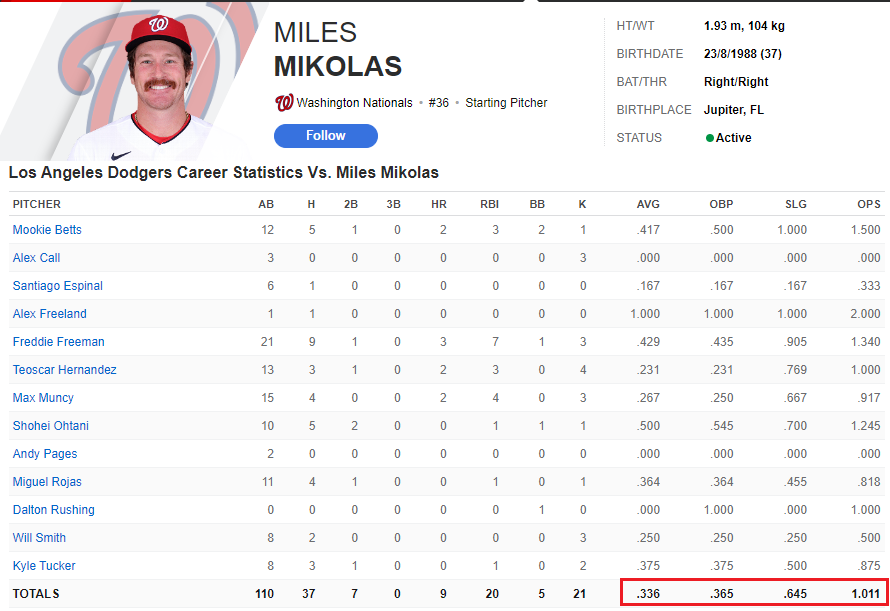This screenshot has width=890, height=611.
Task: Click the green Active status indicator
Action: tap(710, 138)
